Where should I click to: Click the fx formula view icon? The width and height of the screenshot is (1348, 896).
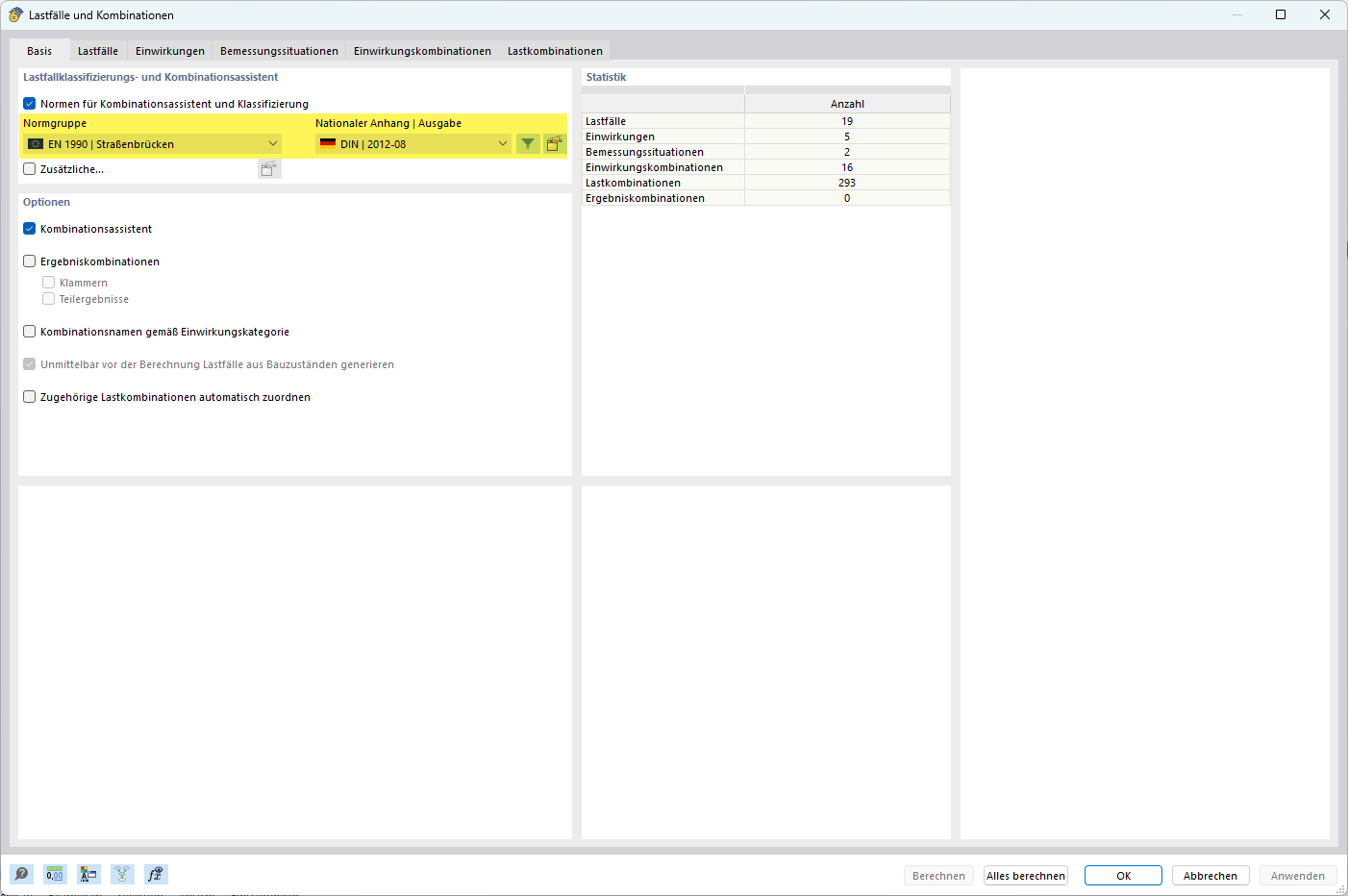(156, 874)
